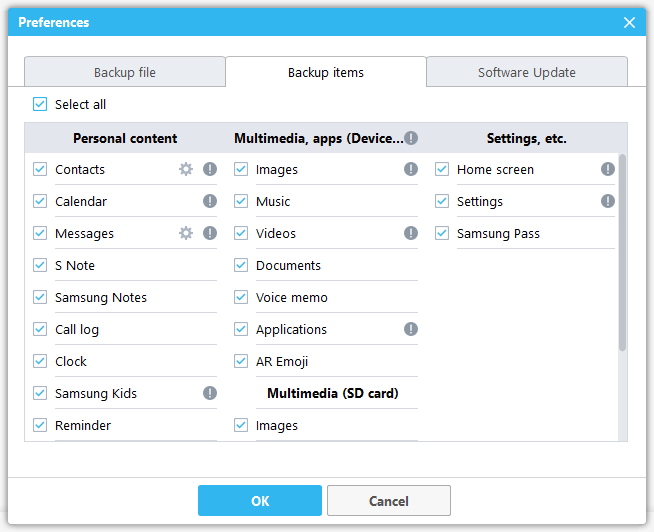Click info icon in Multimedia, apps header
The height and width of the screenshot is (532, 654).
(411, 139)
